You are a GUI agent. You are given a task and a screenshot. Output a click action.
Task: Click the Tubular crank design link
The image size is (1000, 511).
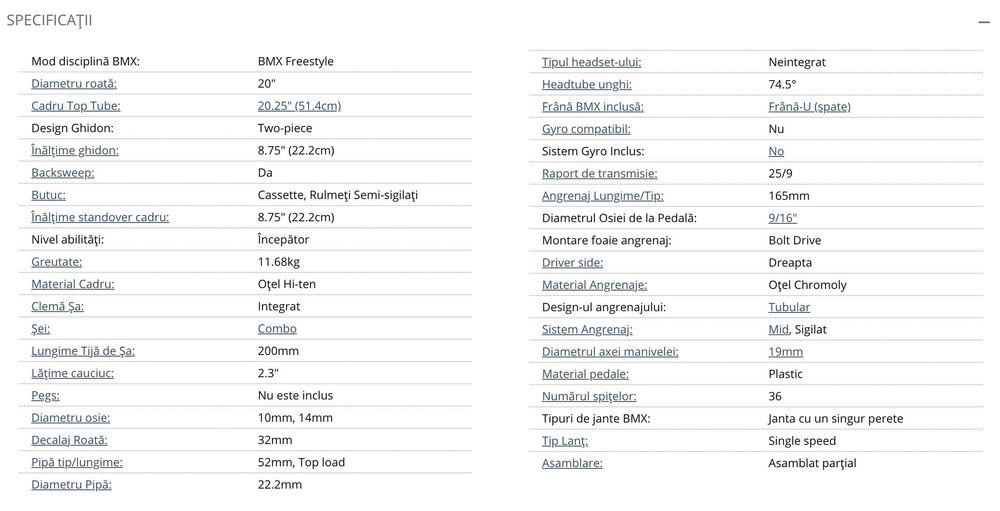789,307
